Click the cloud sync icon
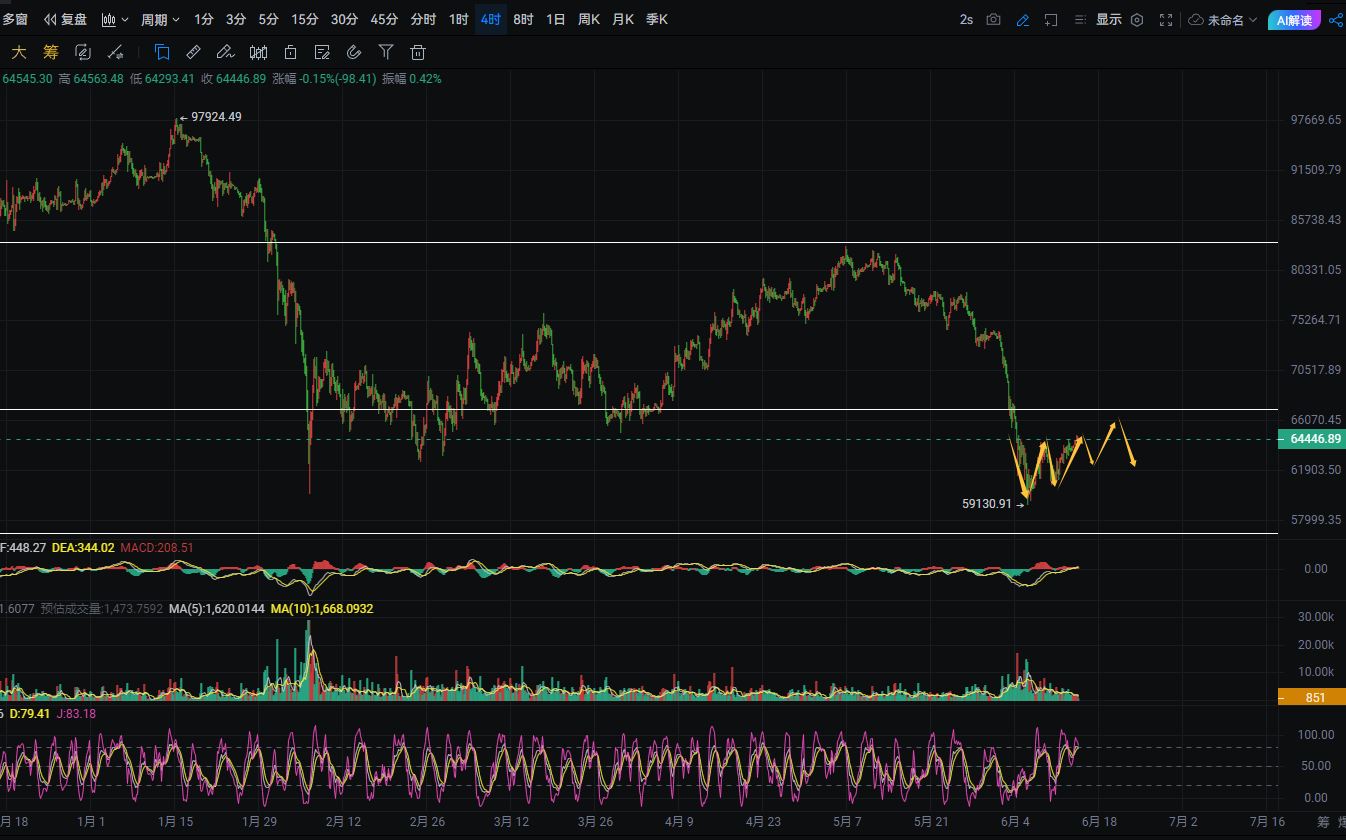The width and height of the screenshot is (1346, 840). (x=1196, y=19)
